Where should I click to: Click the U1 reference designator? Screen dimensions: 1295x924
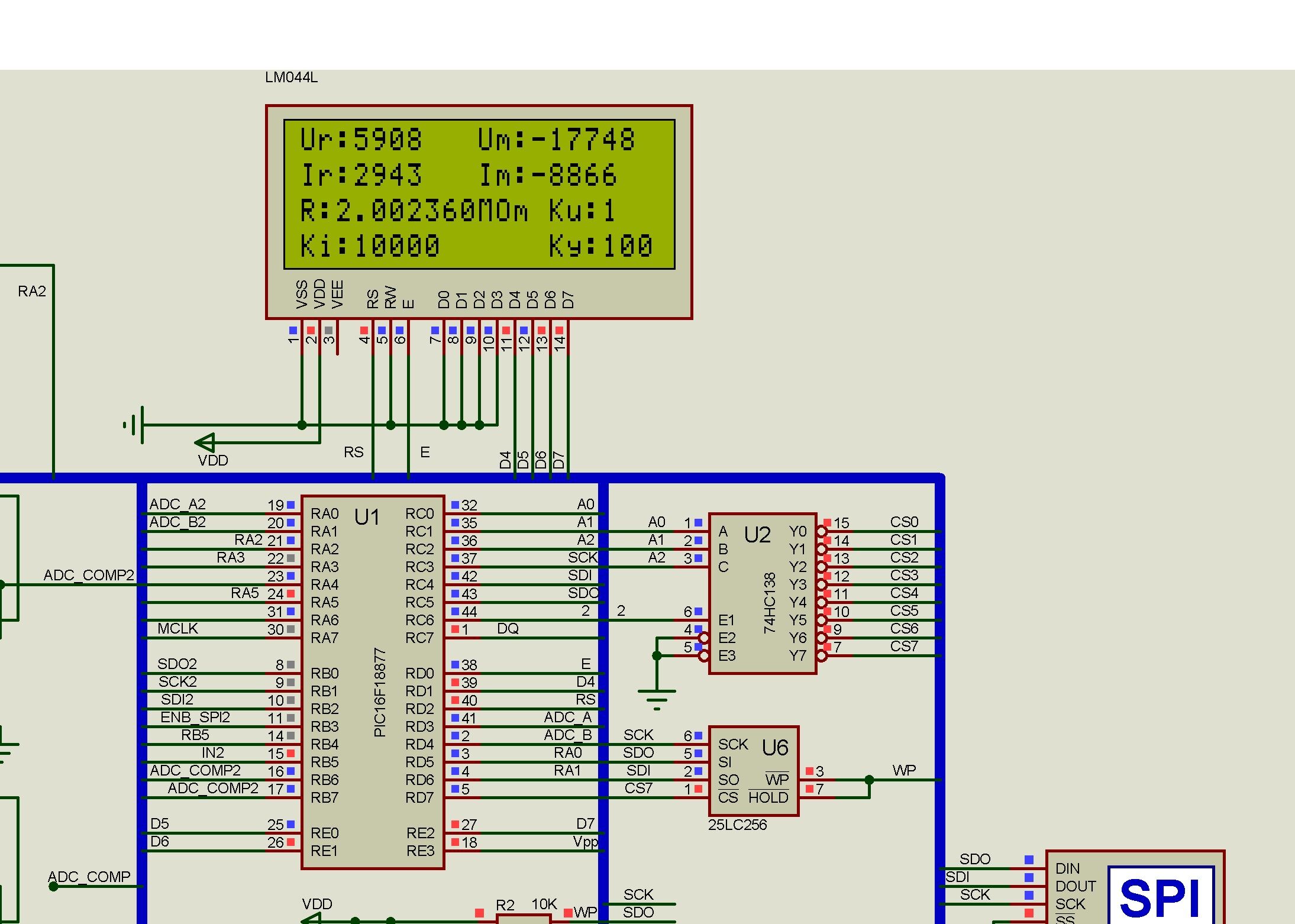click(x=367, y=518)
